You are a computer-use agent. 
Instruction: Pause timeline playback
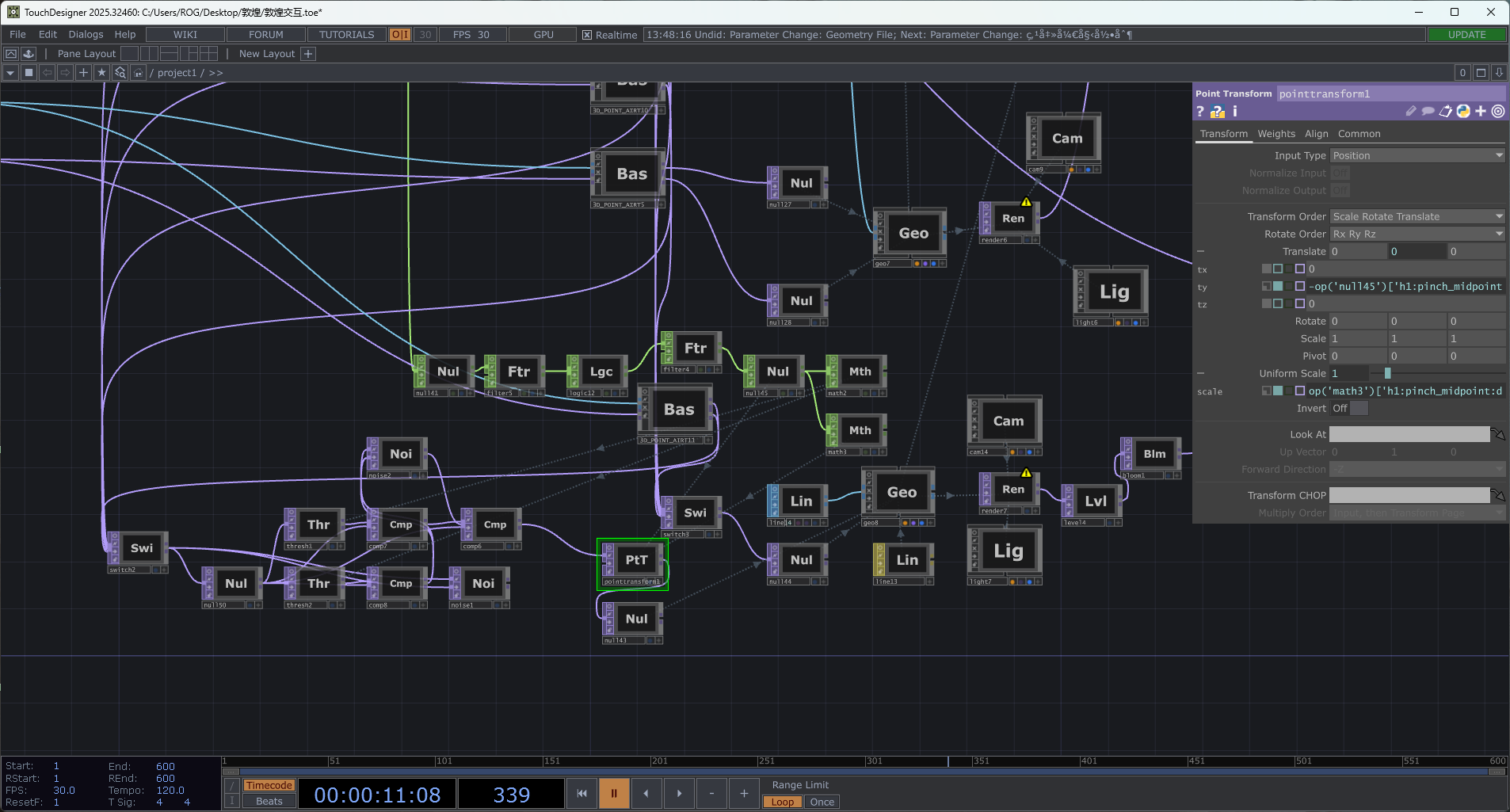tap(614, 794)
